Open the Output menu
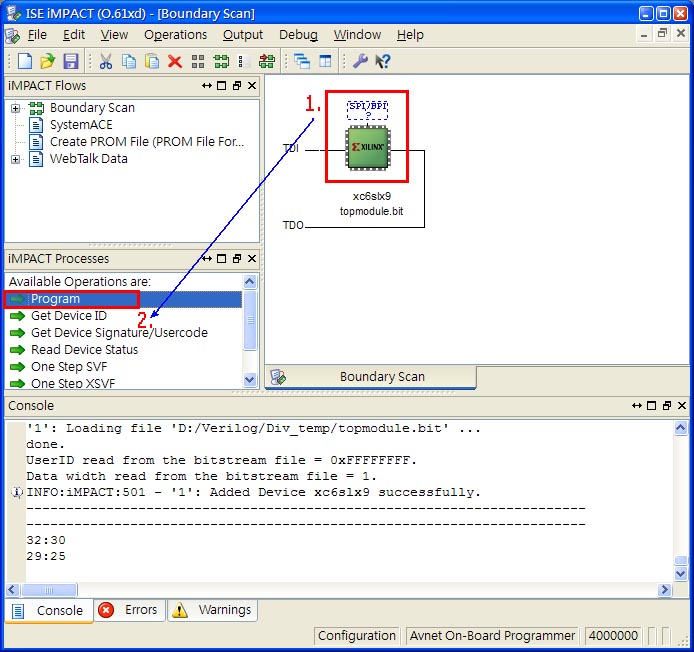Viewport: 694px width, 652px height. click(x=243, y=35)
